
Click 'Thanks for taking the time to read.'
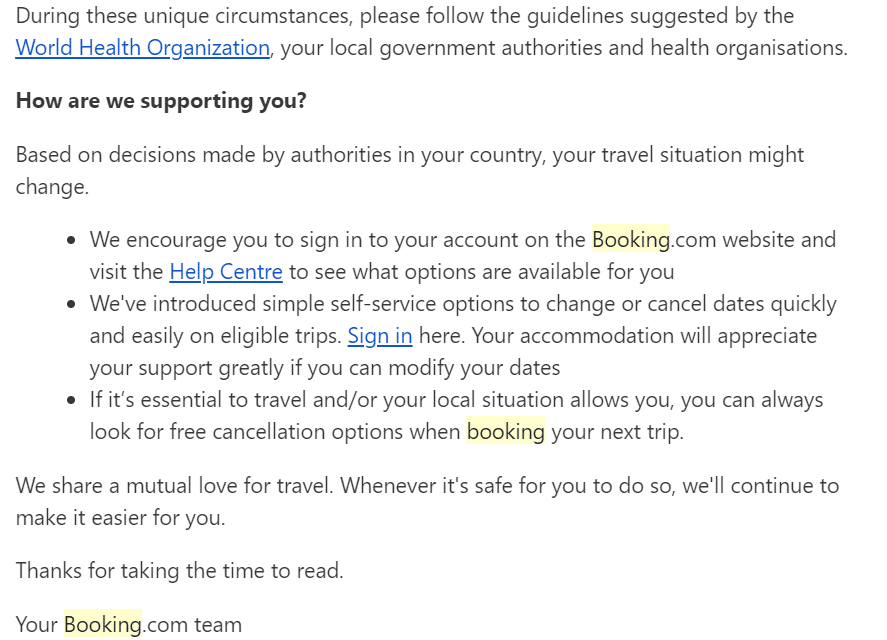coord(179,570)
